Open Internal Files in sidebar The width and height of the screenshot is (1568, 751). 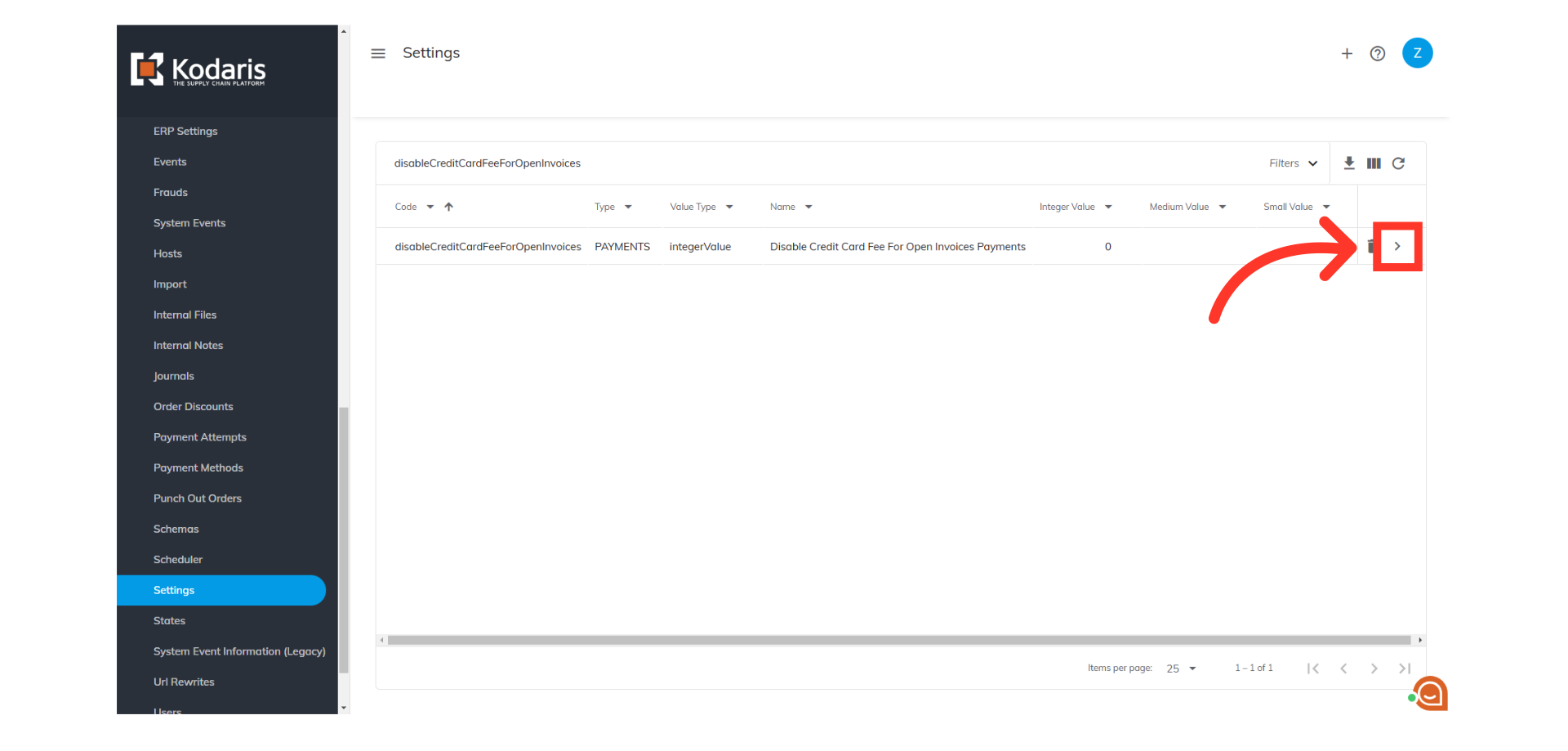[185, 315]
